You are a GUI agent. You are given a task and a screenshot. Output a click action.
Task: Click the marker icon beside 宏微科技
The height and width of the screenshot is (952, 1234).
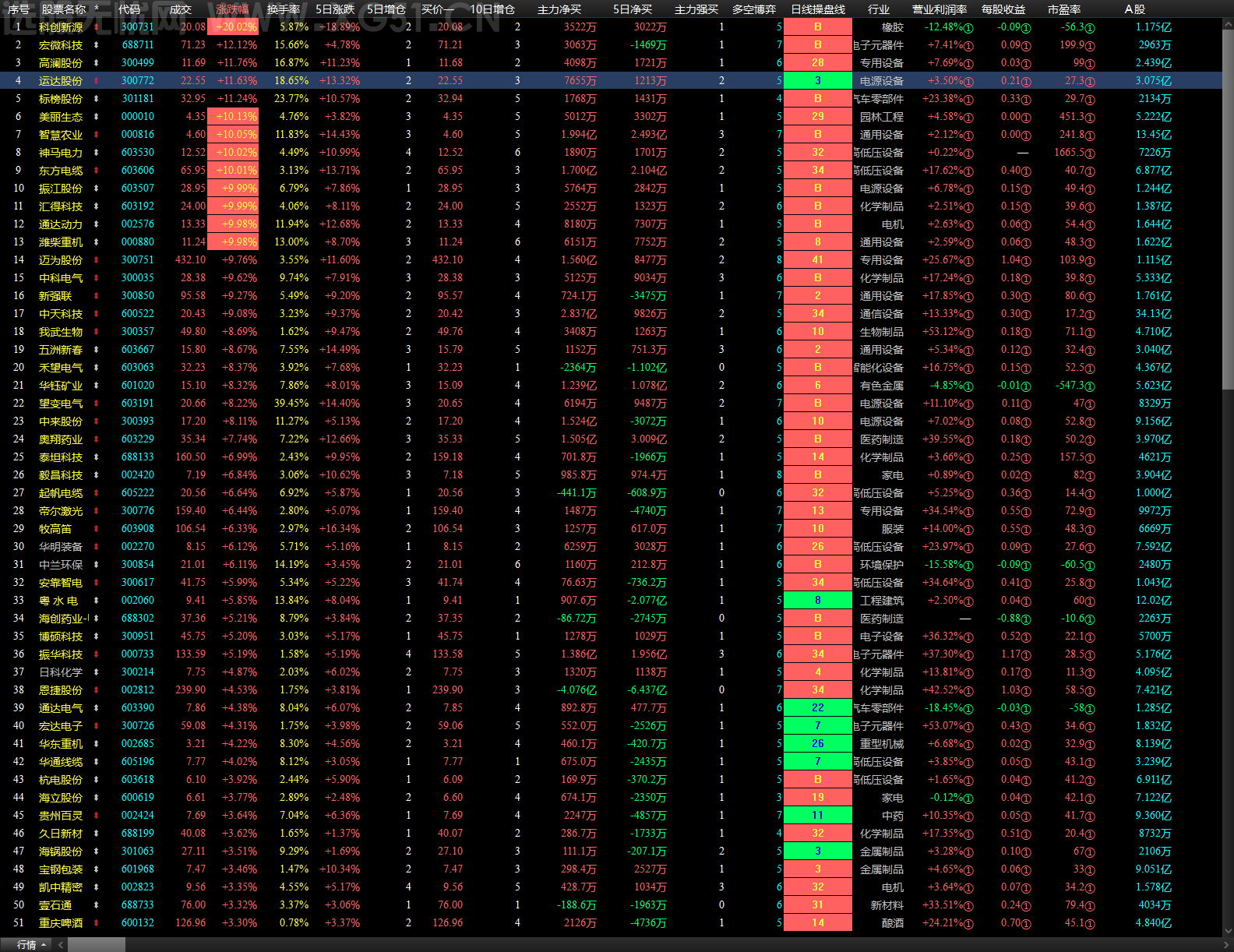point(97,45)
